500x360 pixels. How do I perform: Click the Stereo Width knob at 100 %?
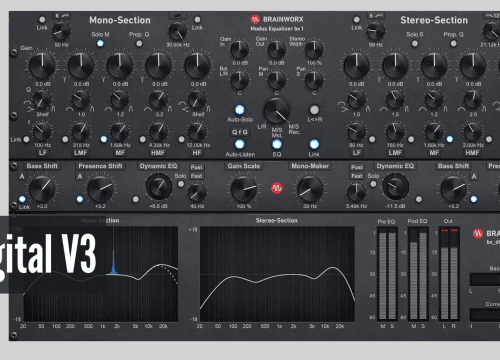click(x=314, y=50)
